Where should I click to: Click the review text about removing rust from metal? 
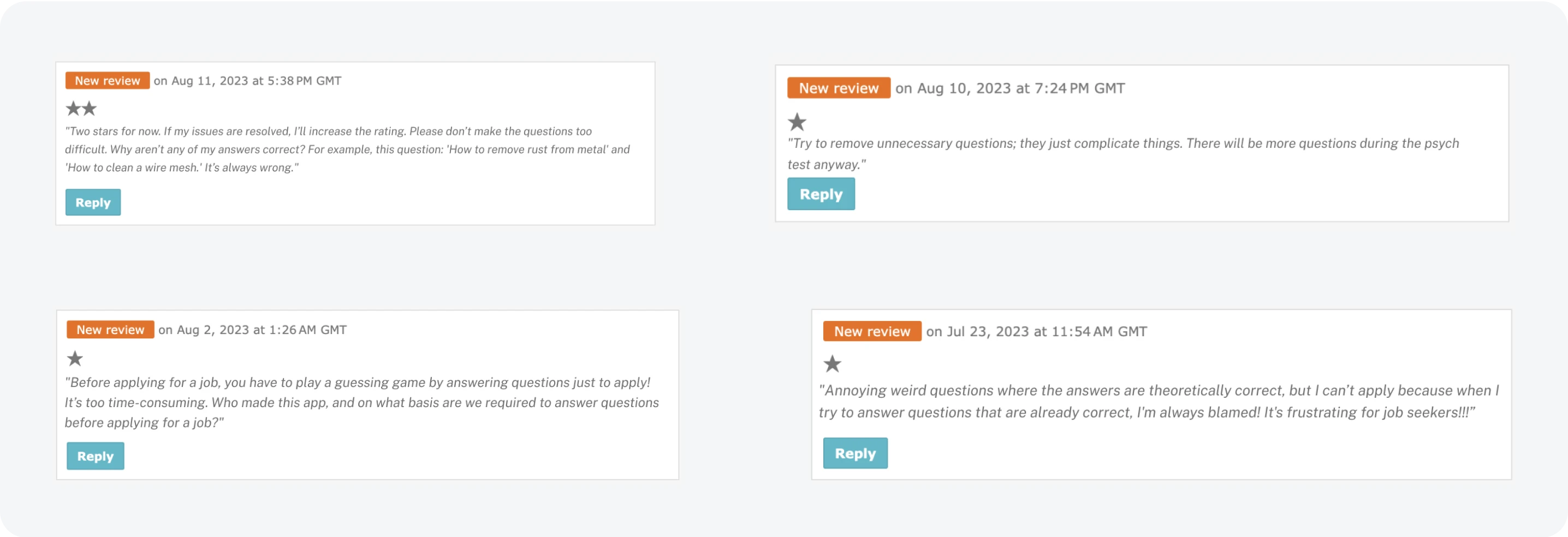[x=347, y=149]
